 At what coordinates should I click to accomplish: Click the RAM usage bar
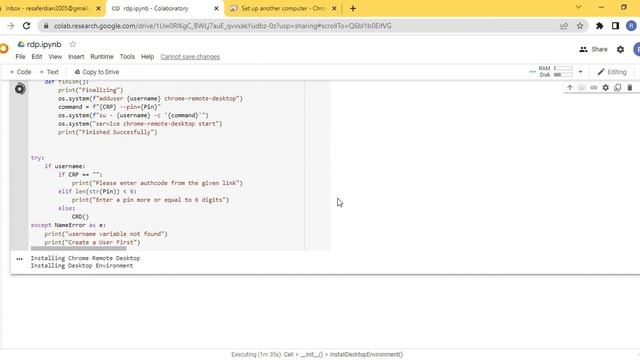[x=563, y=68]
